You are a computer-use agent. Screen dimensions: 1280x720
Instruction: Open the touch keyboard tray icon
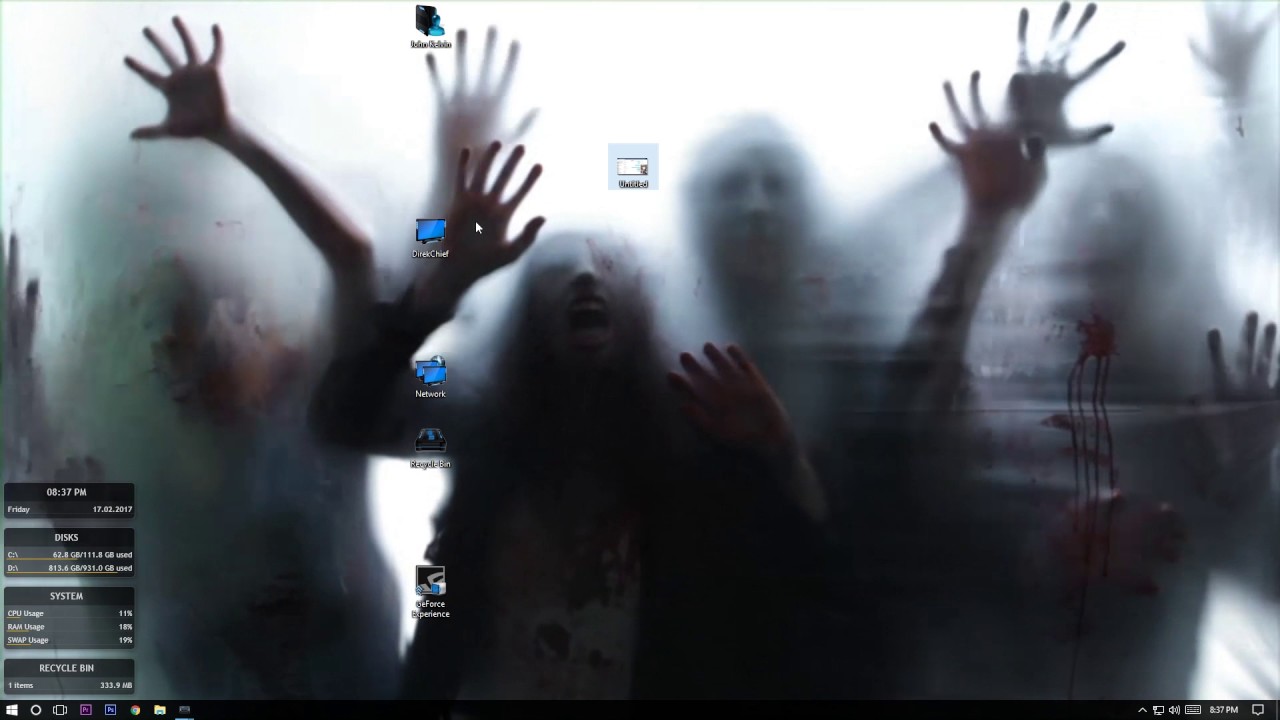point(1193,710)
